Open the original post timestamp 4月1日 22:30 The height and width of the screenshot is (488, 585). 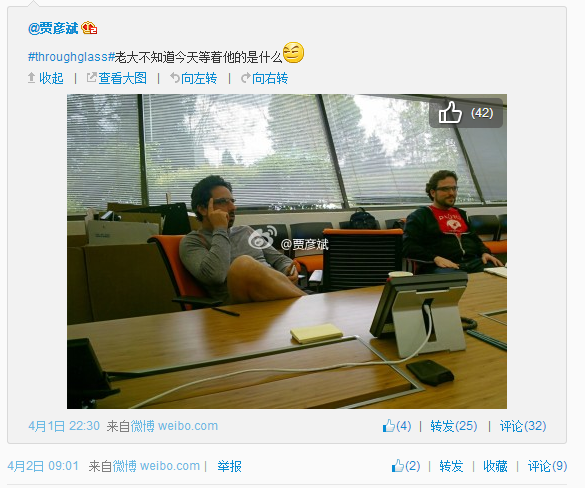click(x=64, y=426)
